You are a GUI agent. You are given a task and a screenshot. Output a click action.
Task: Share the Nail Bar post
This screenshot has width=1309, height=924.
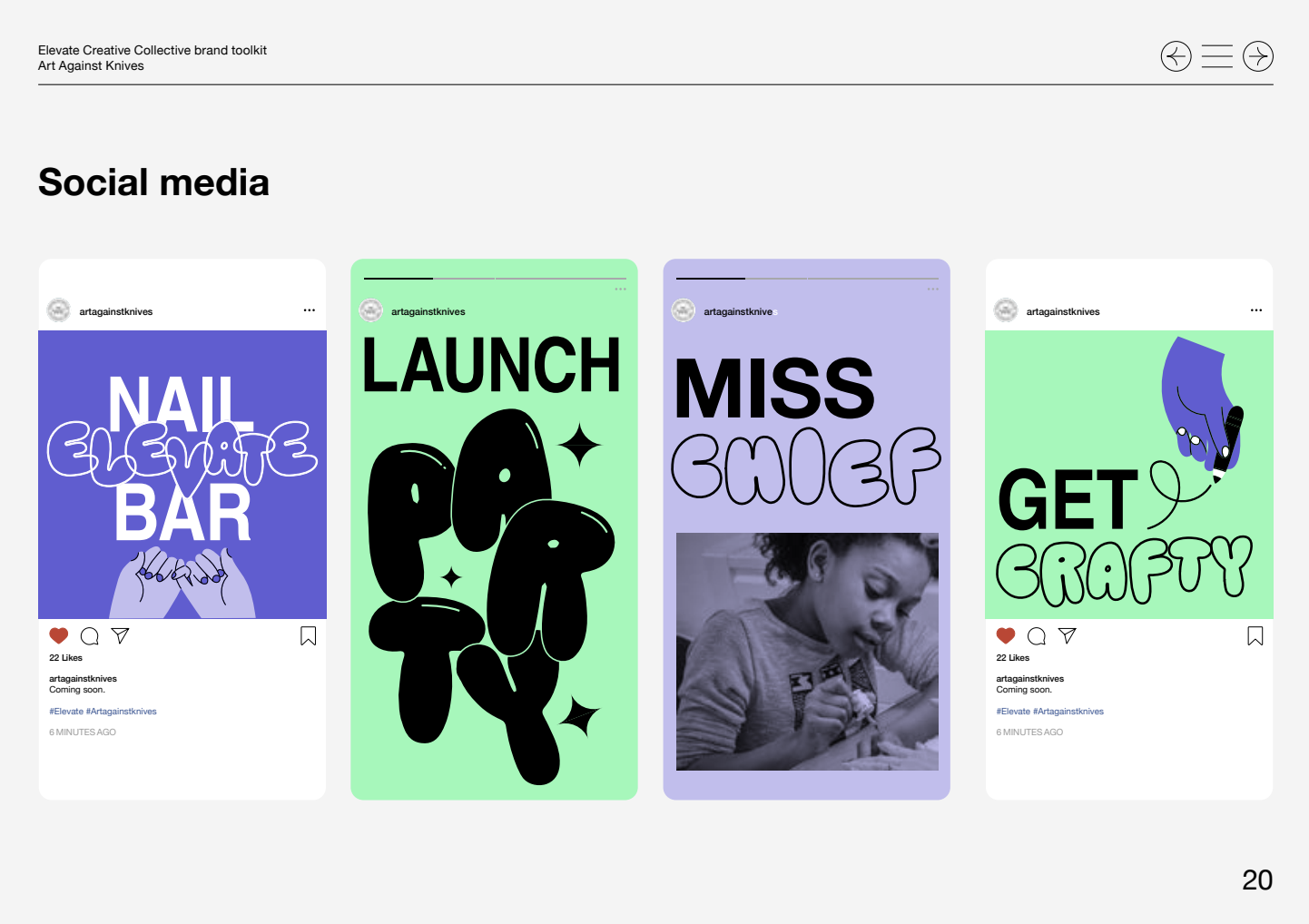click(120, 635)
